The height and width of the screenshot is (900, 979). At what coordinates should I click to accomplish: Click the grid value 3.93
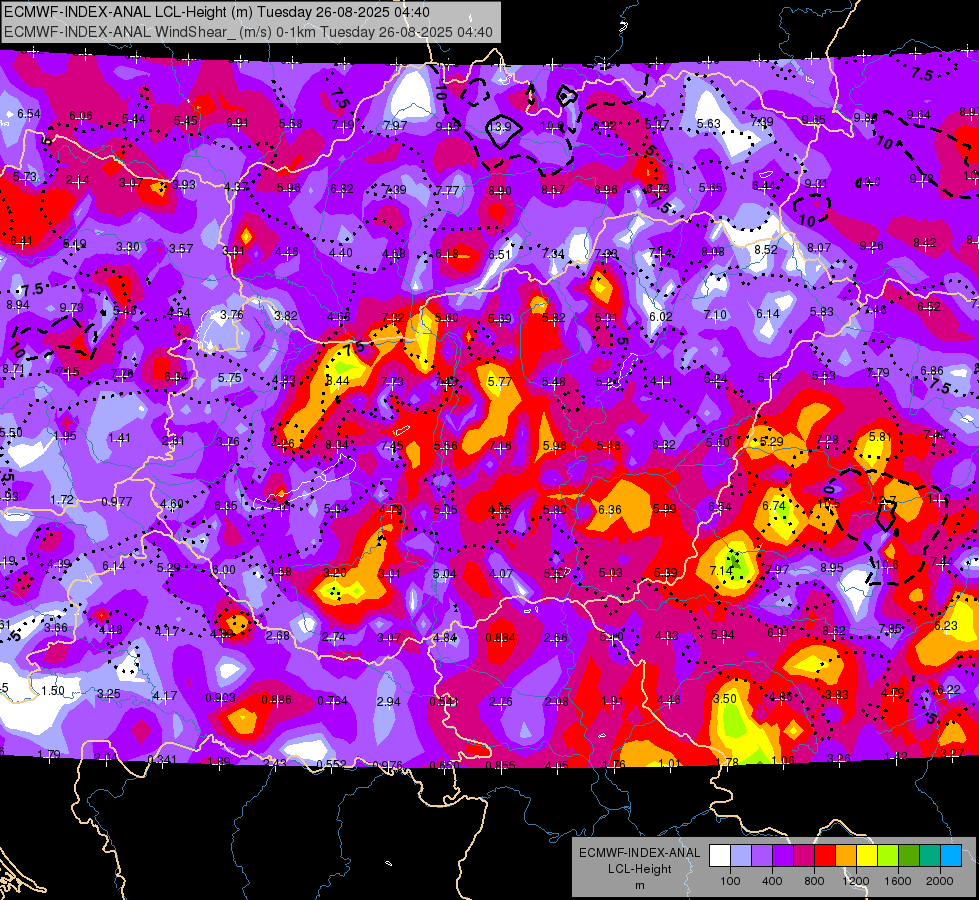[x=184, y=184]
